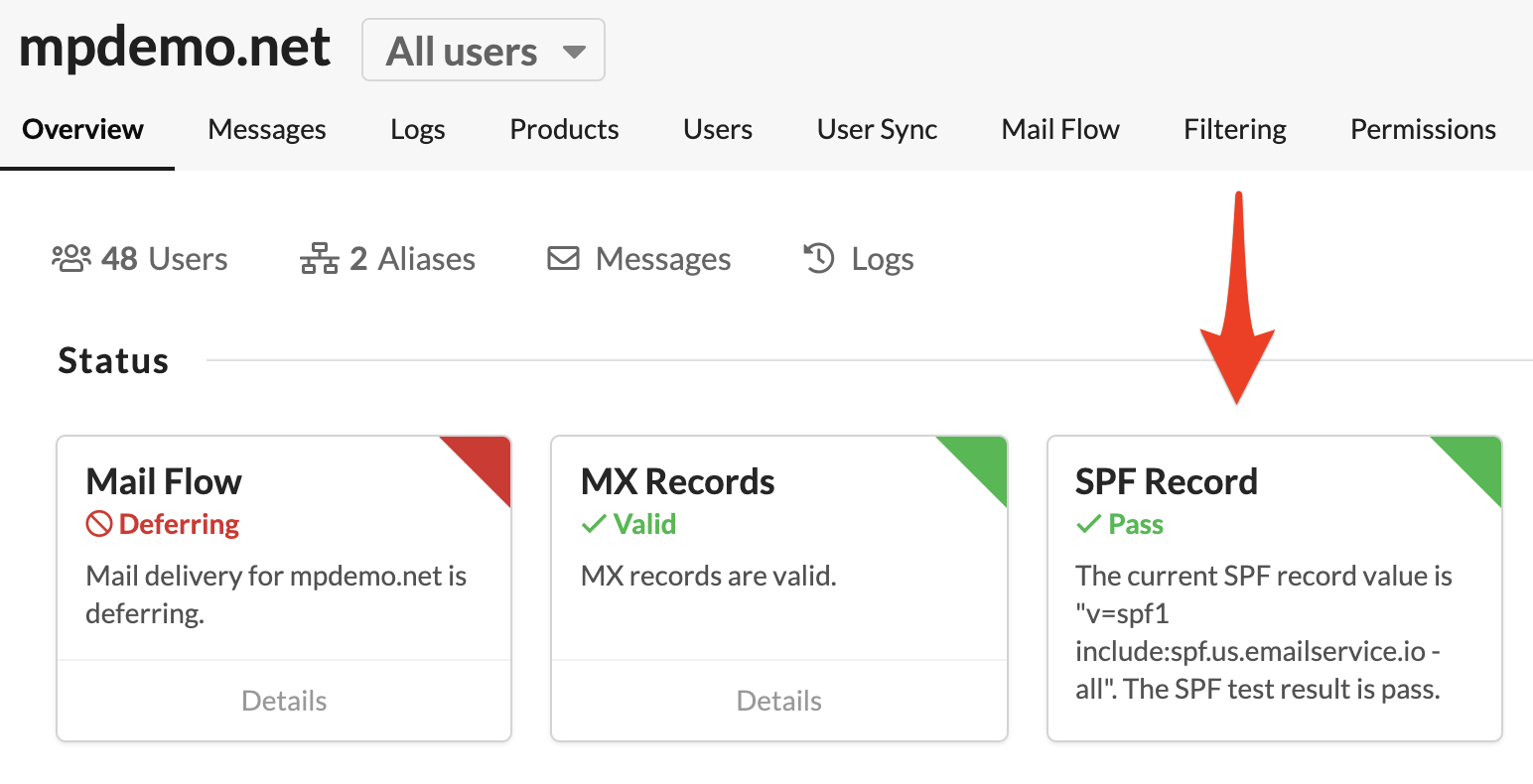Open the Logs shortcut link

(883, 259)
